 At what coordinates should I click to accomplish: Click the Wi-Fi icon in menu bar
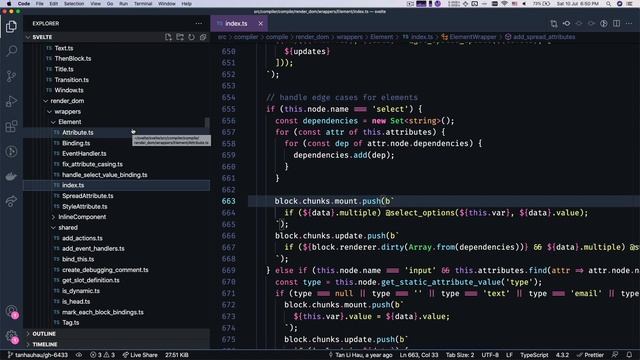[504, 4]
